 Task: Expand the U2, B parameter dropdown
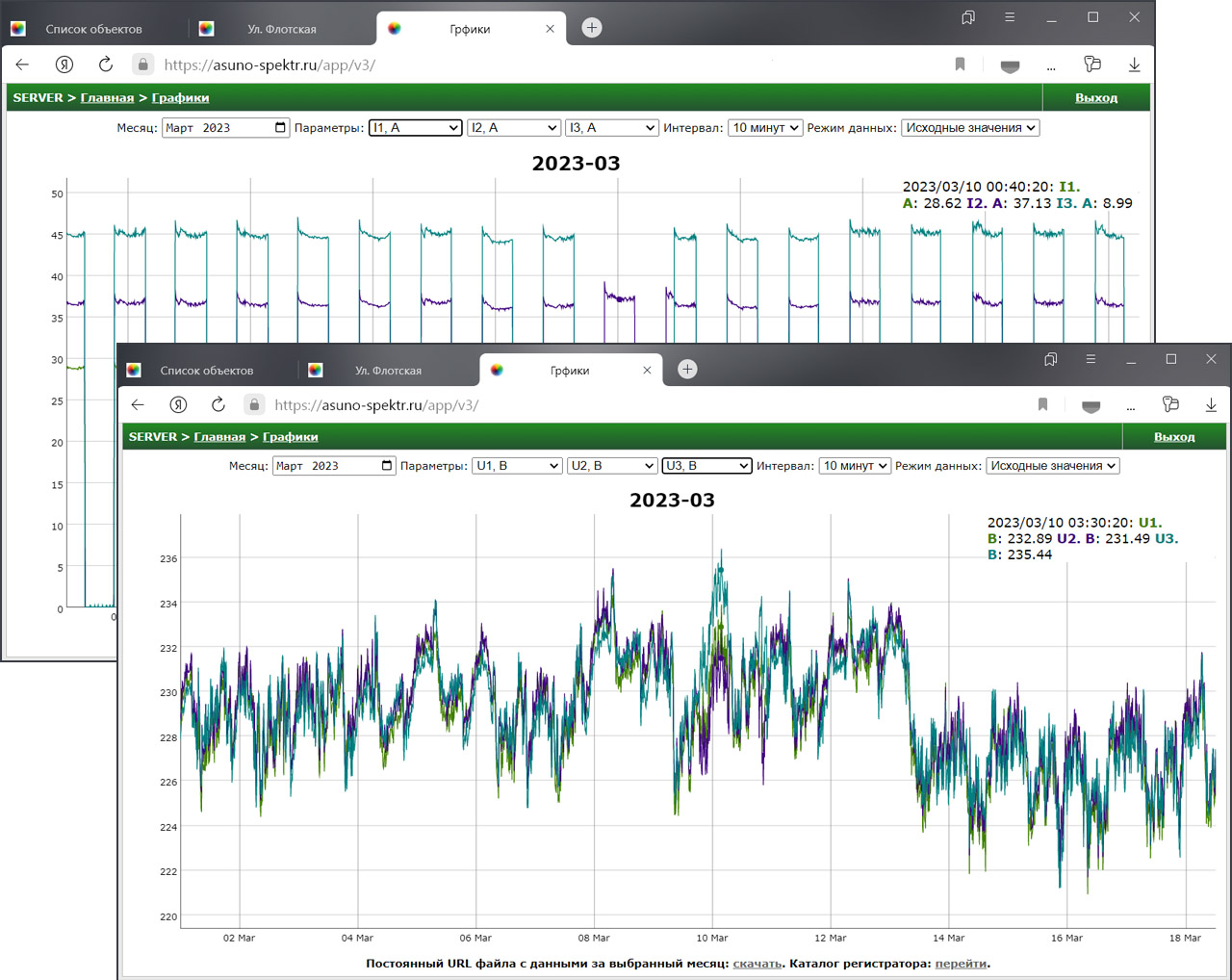pyautogui.click(x=612, y=465)
